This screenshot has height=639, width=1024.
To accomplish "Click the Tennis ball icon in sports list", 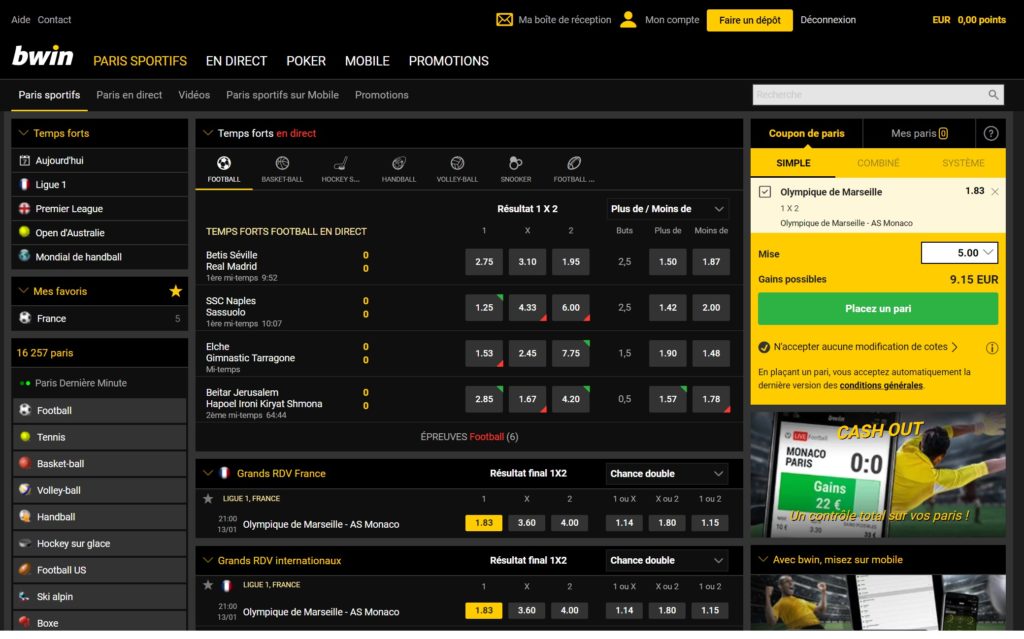I will 25,436.
